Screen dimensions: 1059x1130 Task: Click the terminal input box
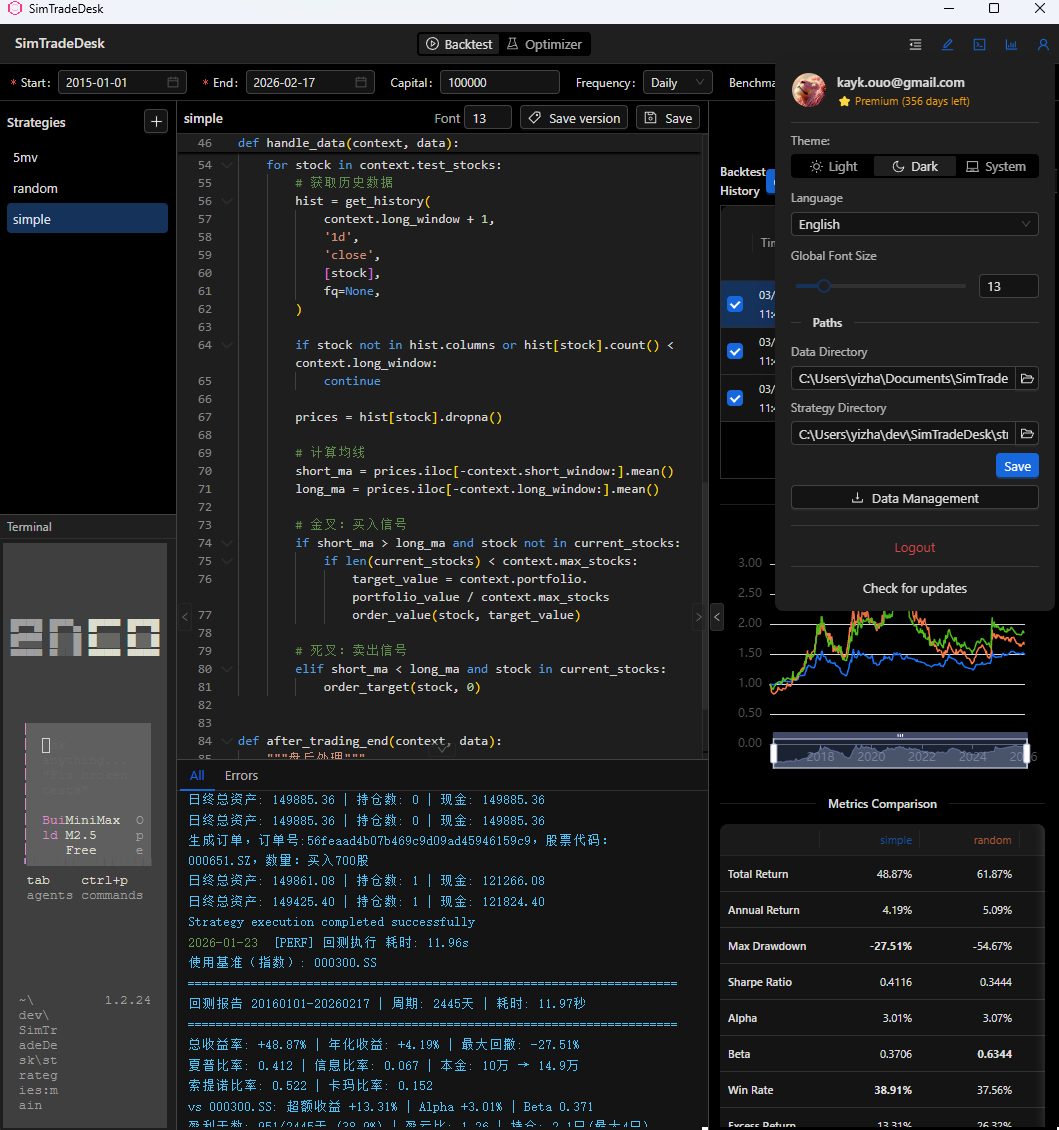point(88,794)
